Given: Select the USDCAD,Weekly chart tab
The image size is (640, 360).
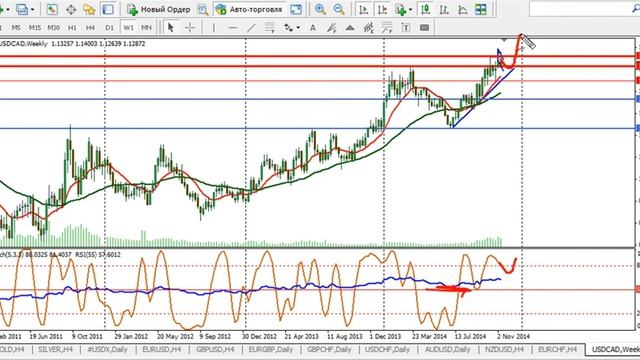Looking at the screenshot, I should coord(614,349).
